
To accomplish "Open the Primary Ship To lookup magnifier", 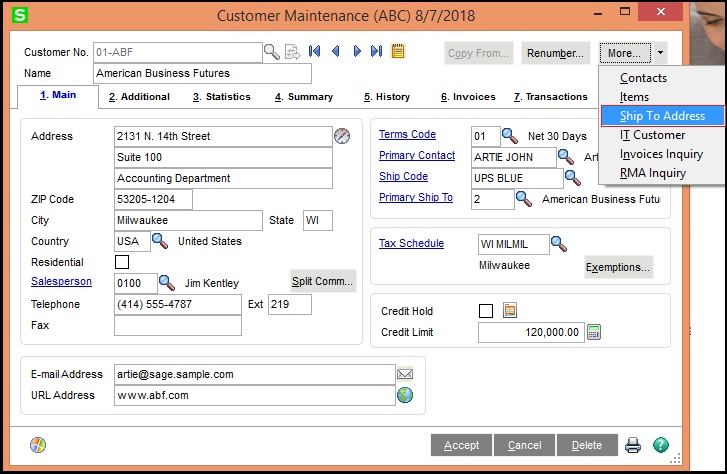I will (x=524, y=199).
